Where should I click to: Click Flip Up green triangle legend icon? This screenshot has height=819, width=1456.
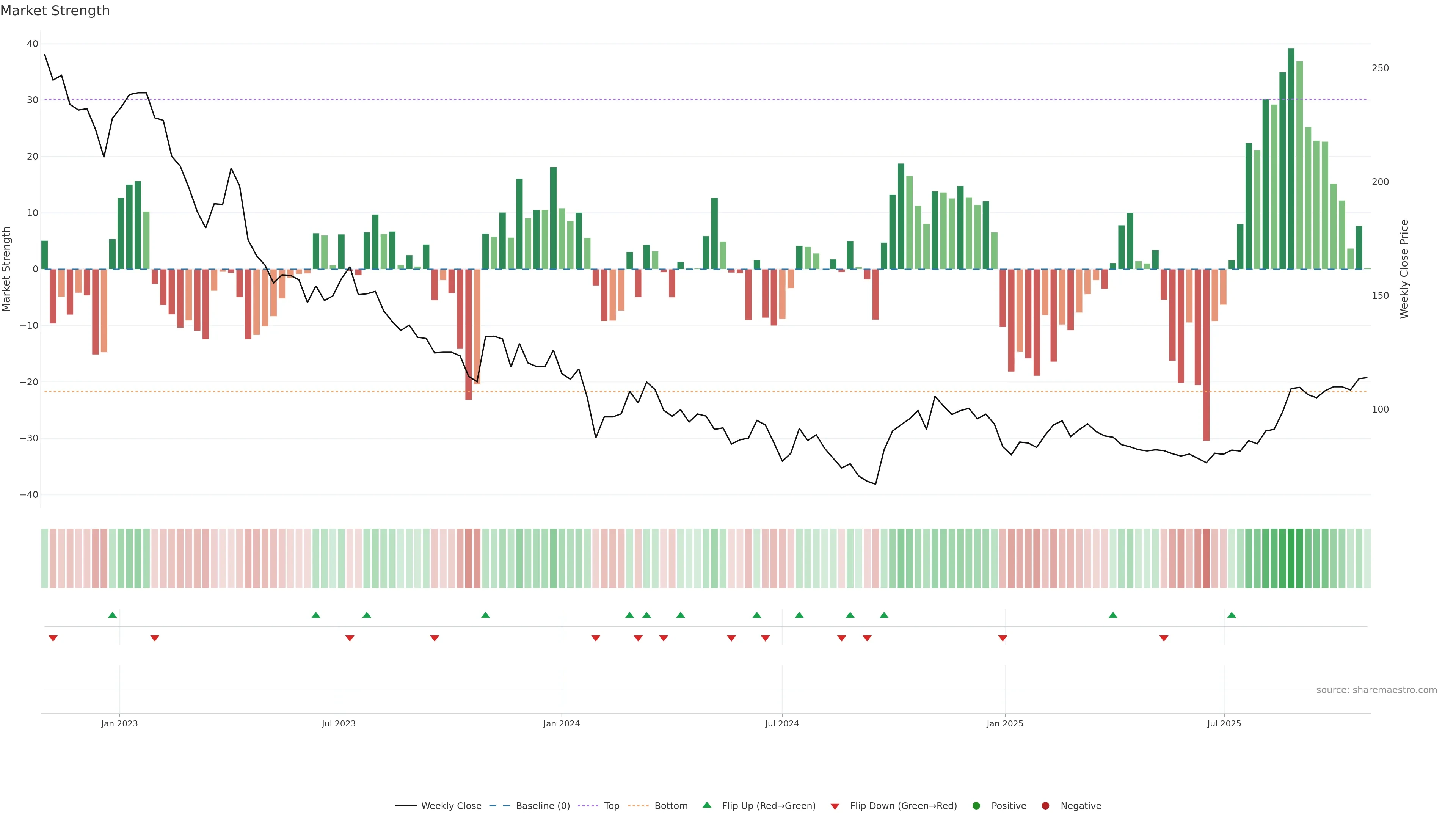706,805
